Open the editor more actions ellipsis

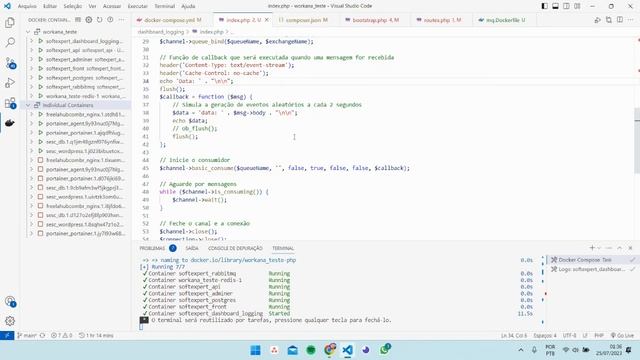pyautogui.click(x=631, y=20)
